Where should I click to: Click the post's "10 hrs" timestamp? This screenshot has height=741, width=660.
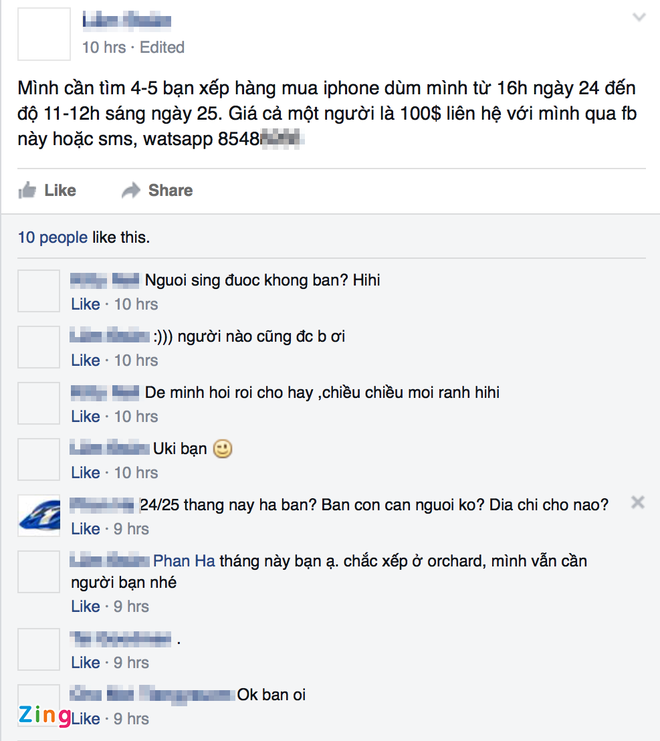coord(102,47)
